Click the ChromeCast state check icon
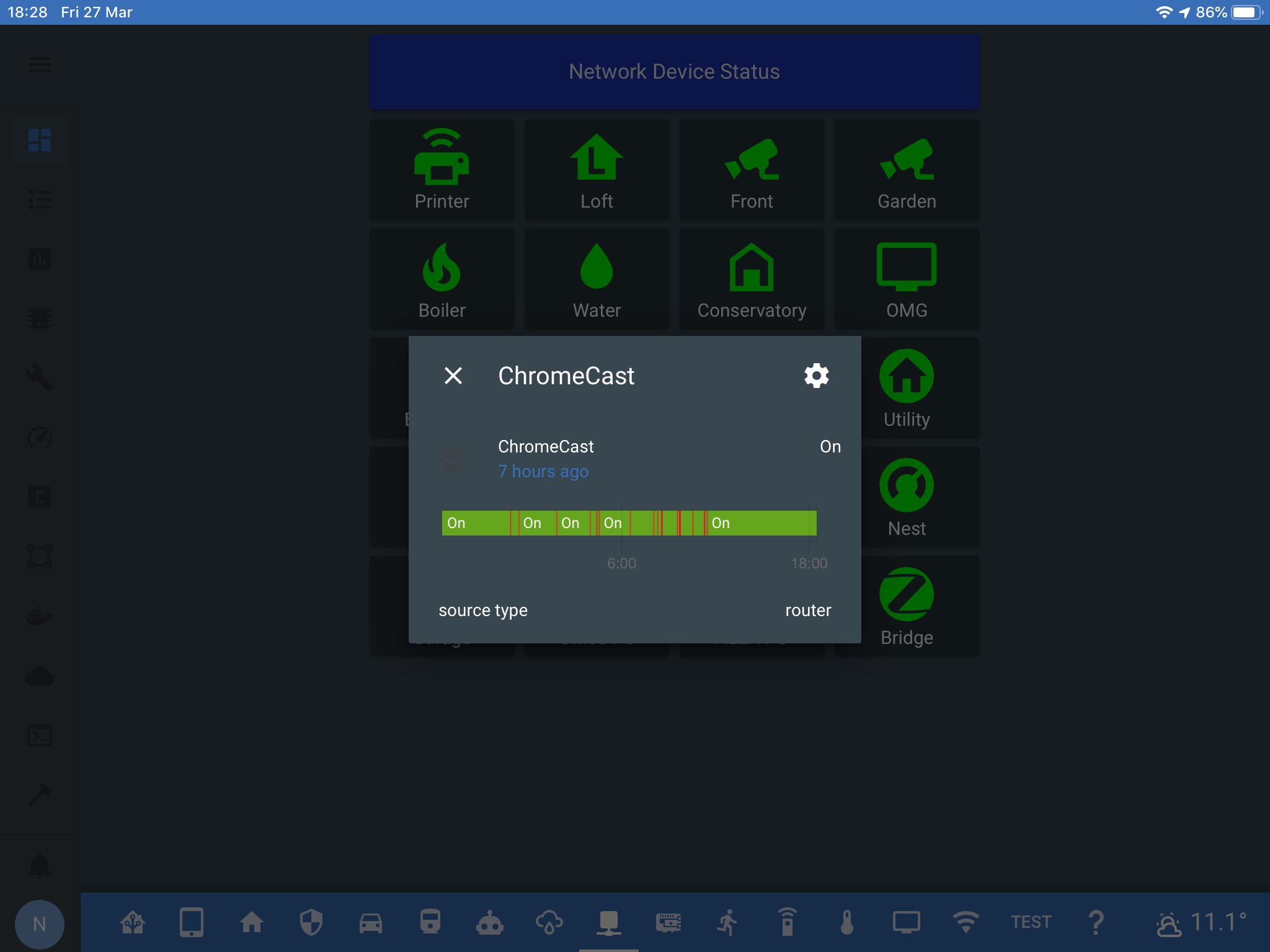 453,459
